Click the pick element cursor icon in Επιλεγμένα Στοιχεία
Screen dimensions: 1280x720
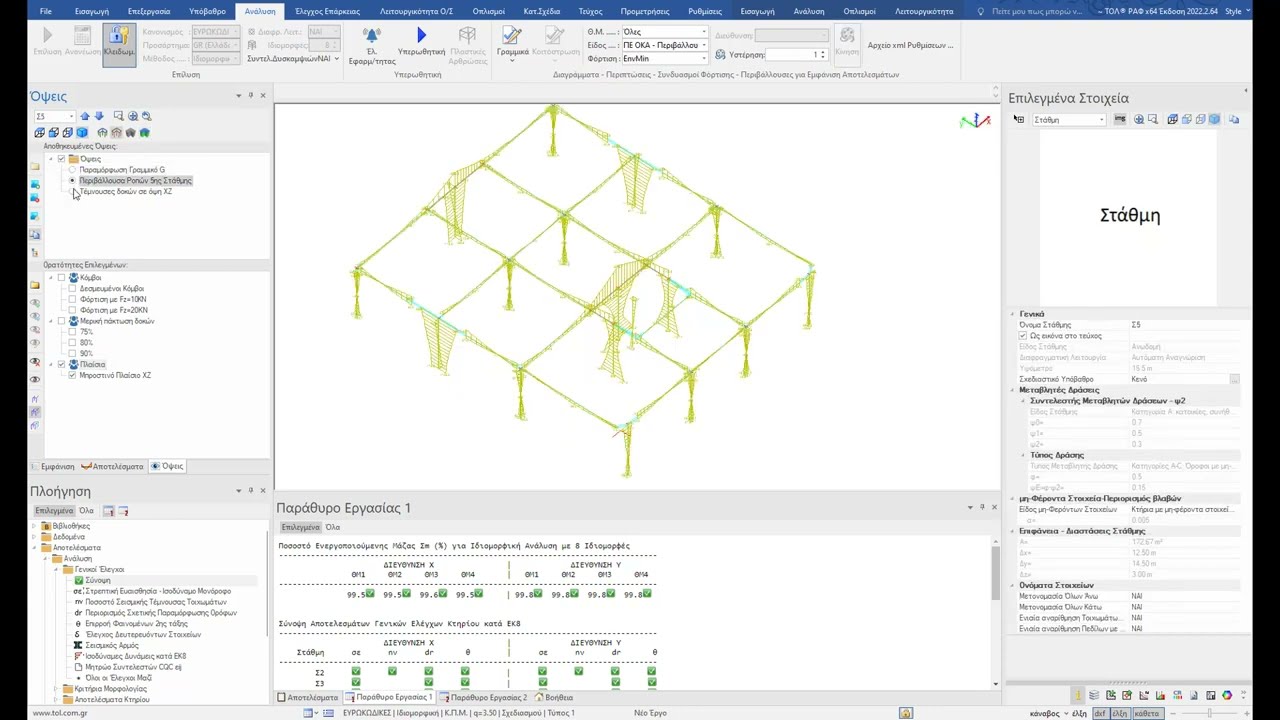pyautogui.click(x=1018, y=120)
